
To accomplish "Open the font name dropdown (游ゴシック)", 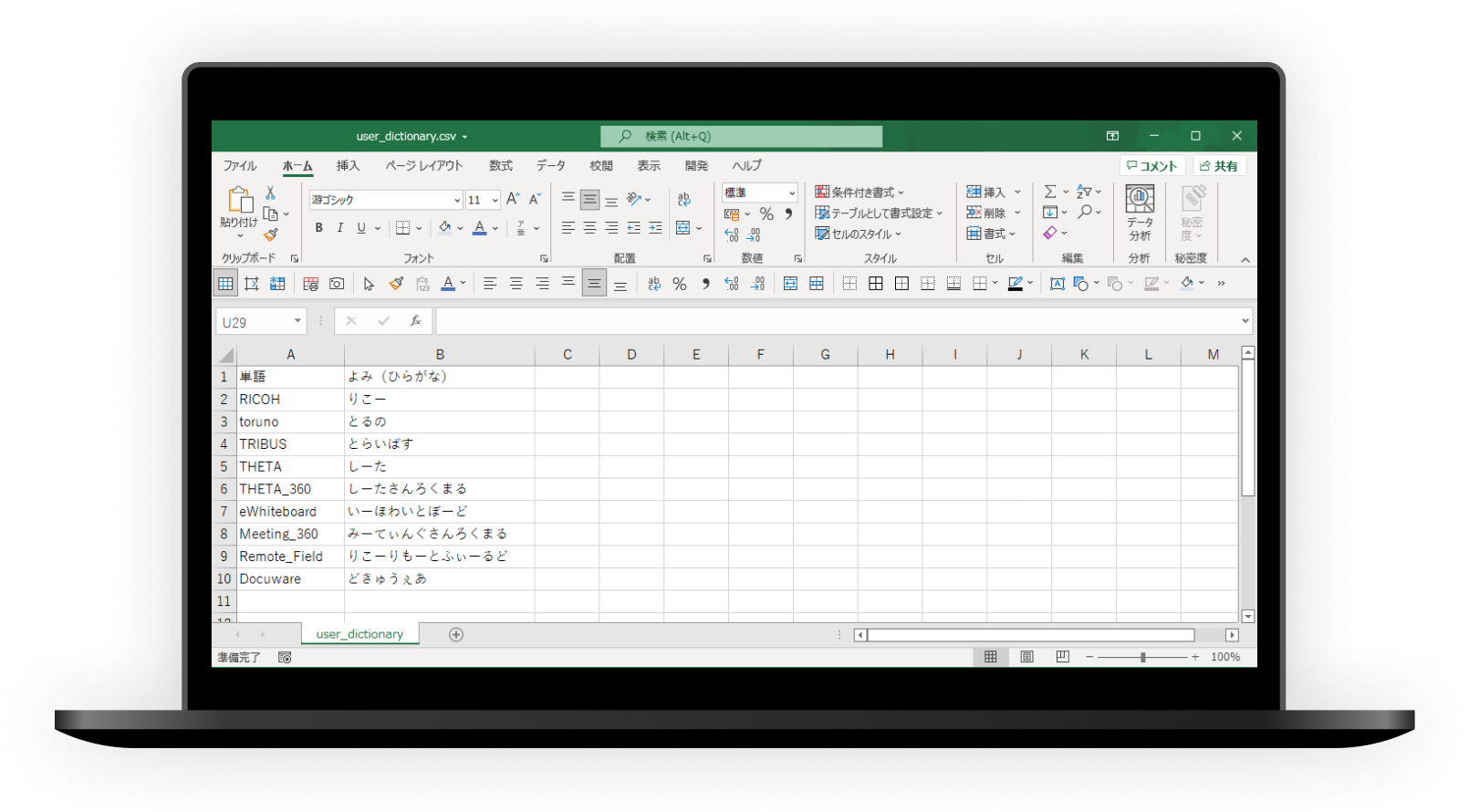I will [457, 200].
